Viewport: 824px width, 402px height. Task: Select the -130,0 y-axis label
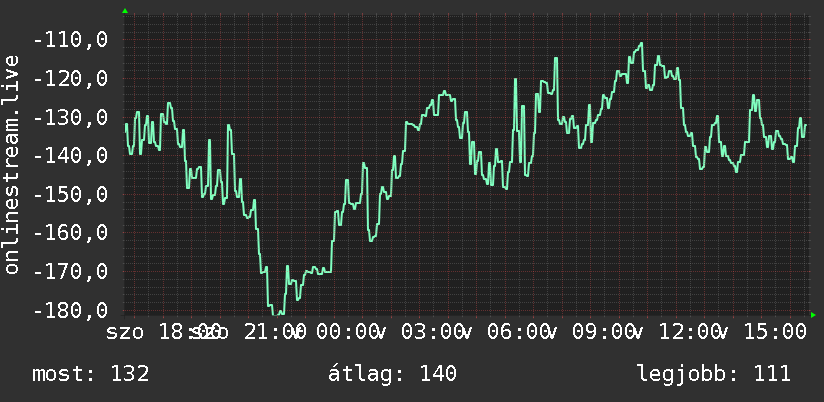(70, 117)
